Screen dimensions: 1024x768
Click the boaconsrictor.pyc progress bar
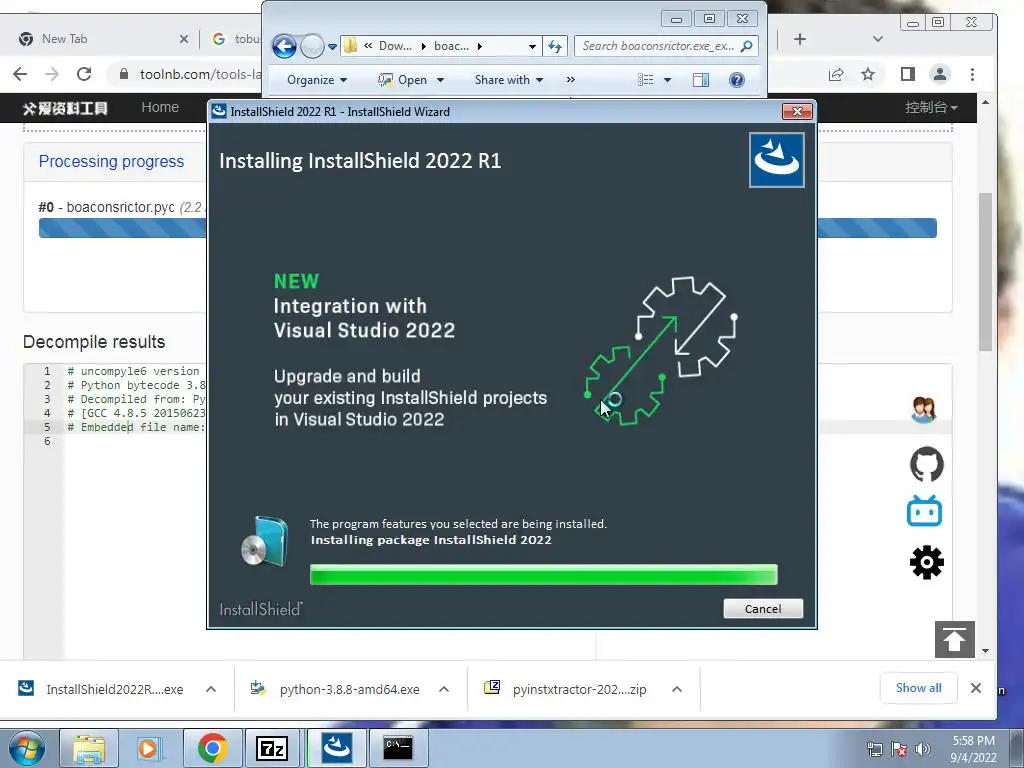[487, 228]
